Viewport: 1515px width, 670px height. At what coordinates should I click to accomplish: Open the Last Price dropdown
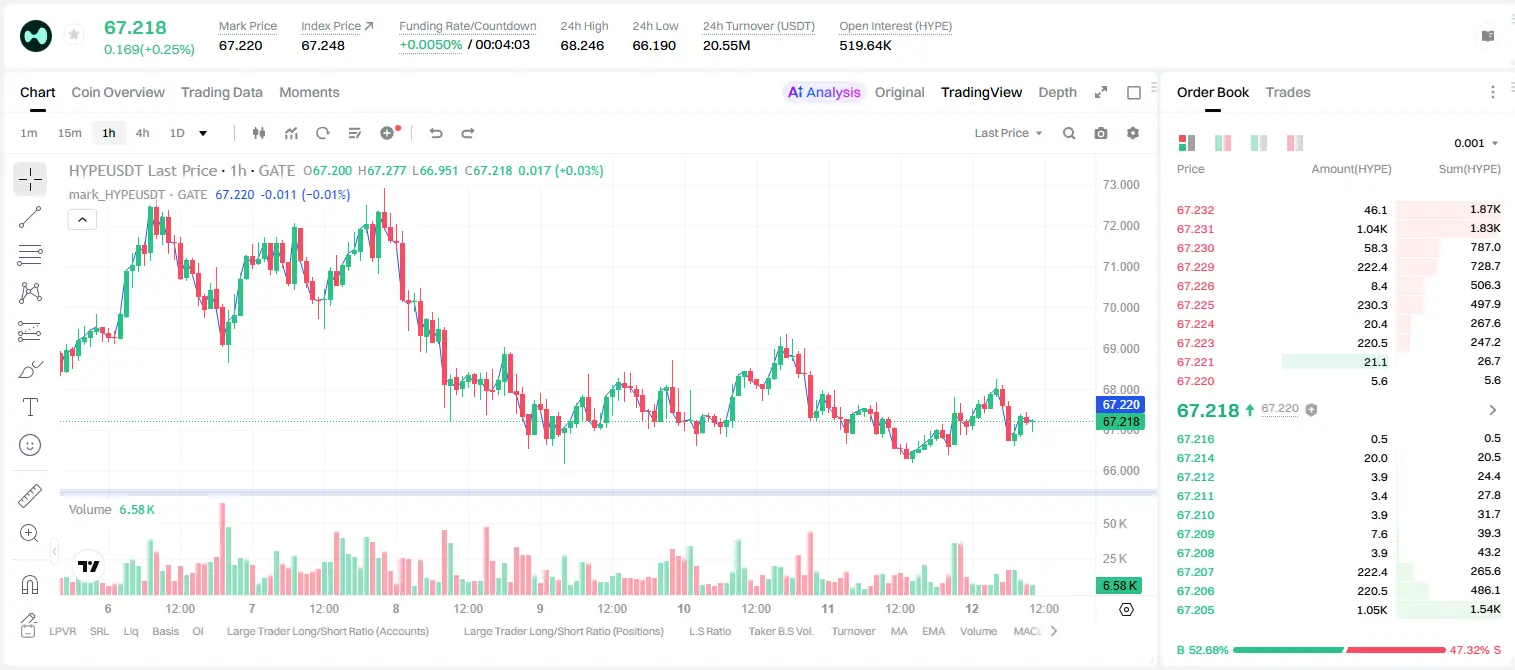(x=1008, y=133)
